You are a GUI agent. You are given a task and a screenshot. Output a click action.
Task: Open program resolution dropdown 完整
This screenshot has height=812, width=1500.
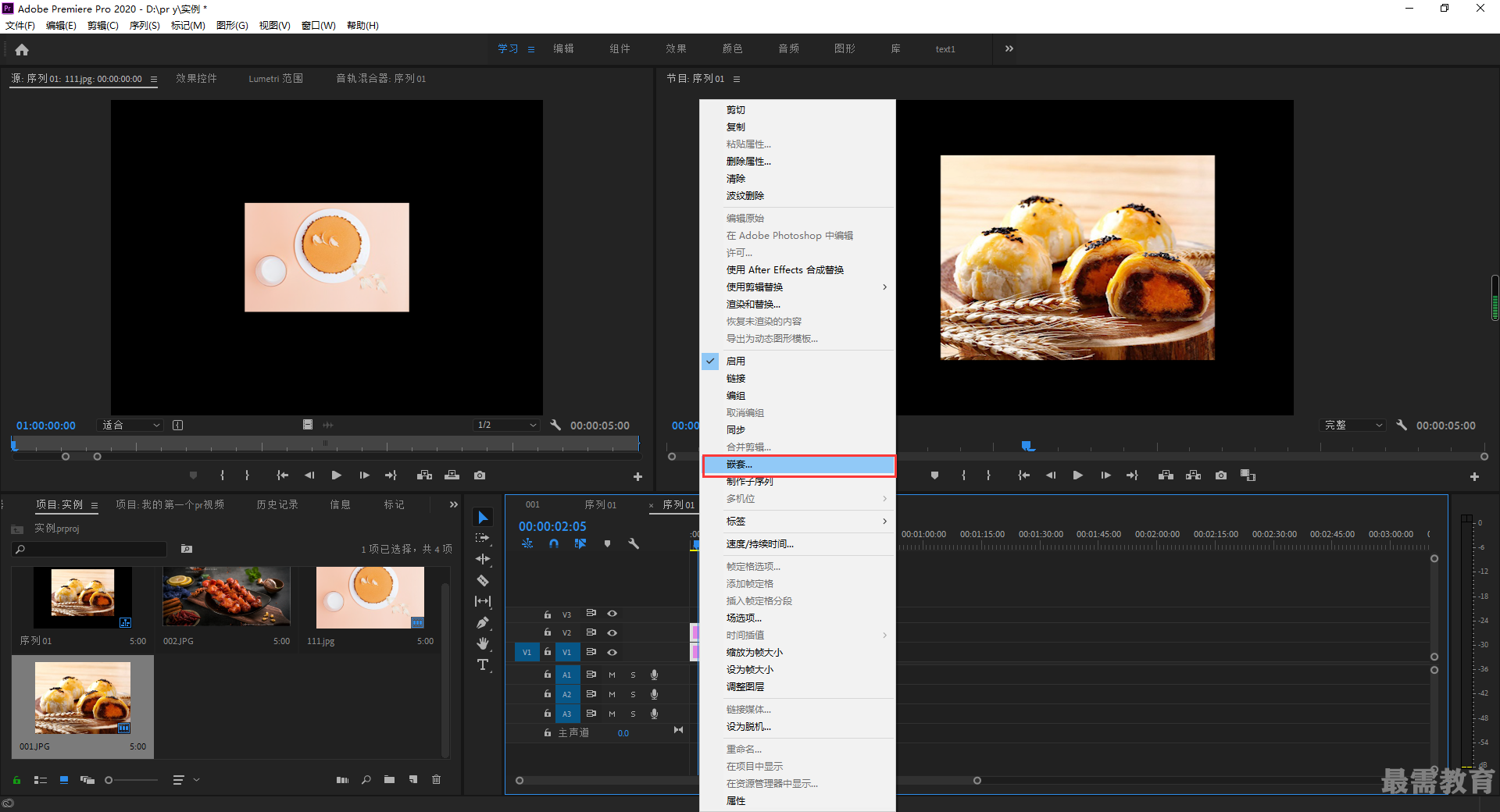coord(1352,425)
